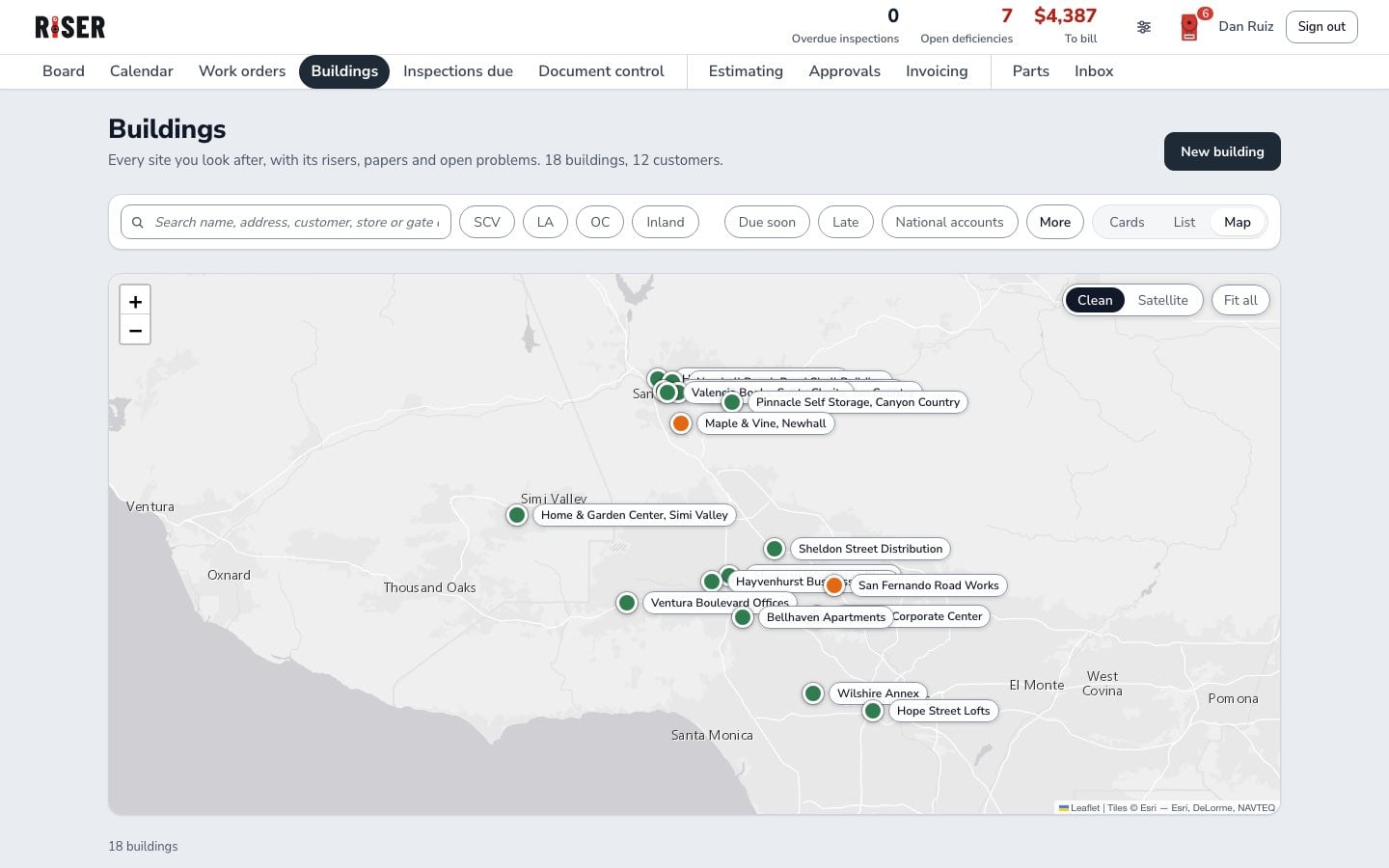Image resolution: width=1389 pixels, height=868 pixels.
Task: Click the Sheldon Street Distribution green marker
Action: click(x=775, y=549)
